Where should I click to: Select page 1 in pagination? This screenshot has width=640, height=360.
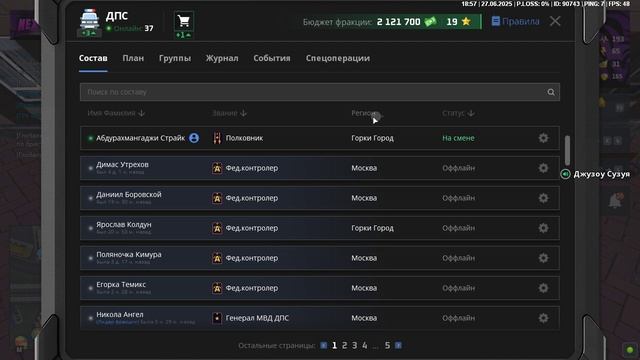pyautogui.click(x=334, y=346)
